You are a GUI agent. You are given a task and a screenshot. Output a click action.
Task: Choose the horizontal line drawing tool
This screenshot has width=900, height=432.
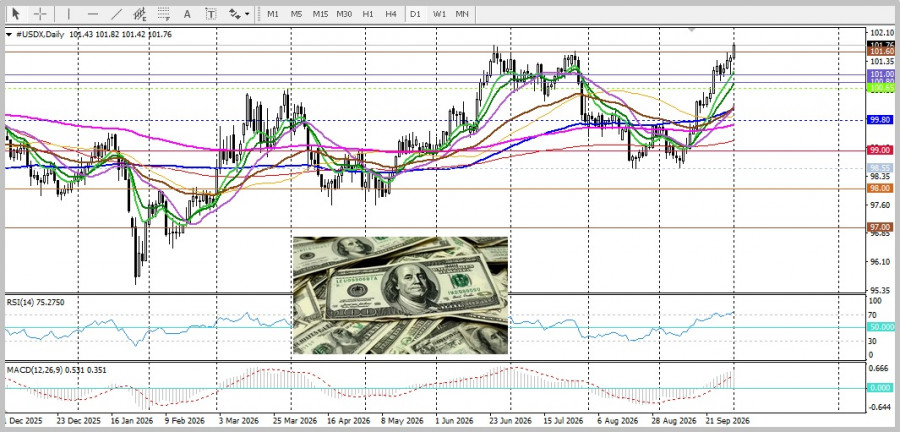pyautogui.click(x=93, y=14)
